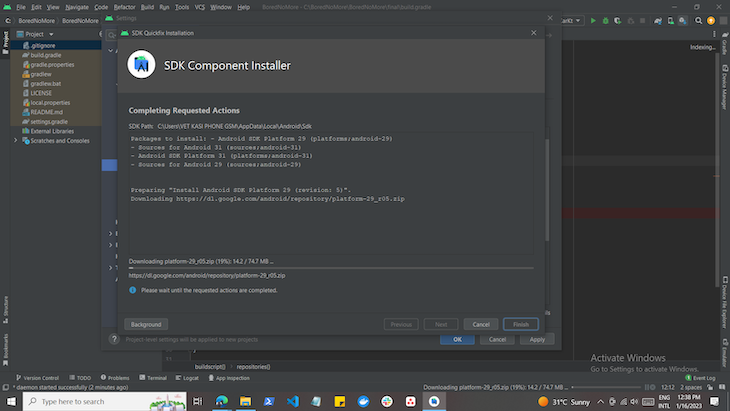This screenshot has width=730, height=411.
Task: Open the File menu
Action: tap(21, 7)
